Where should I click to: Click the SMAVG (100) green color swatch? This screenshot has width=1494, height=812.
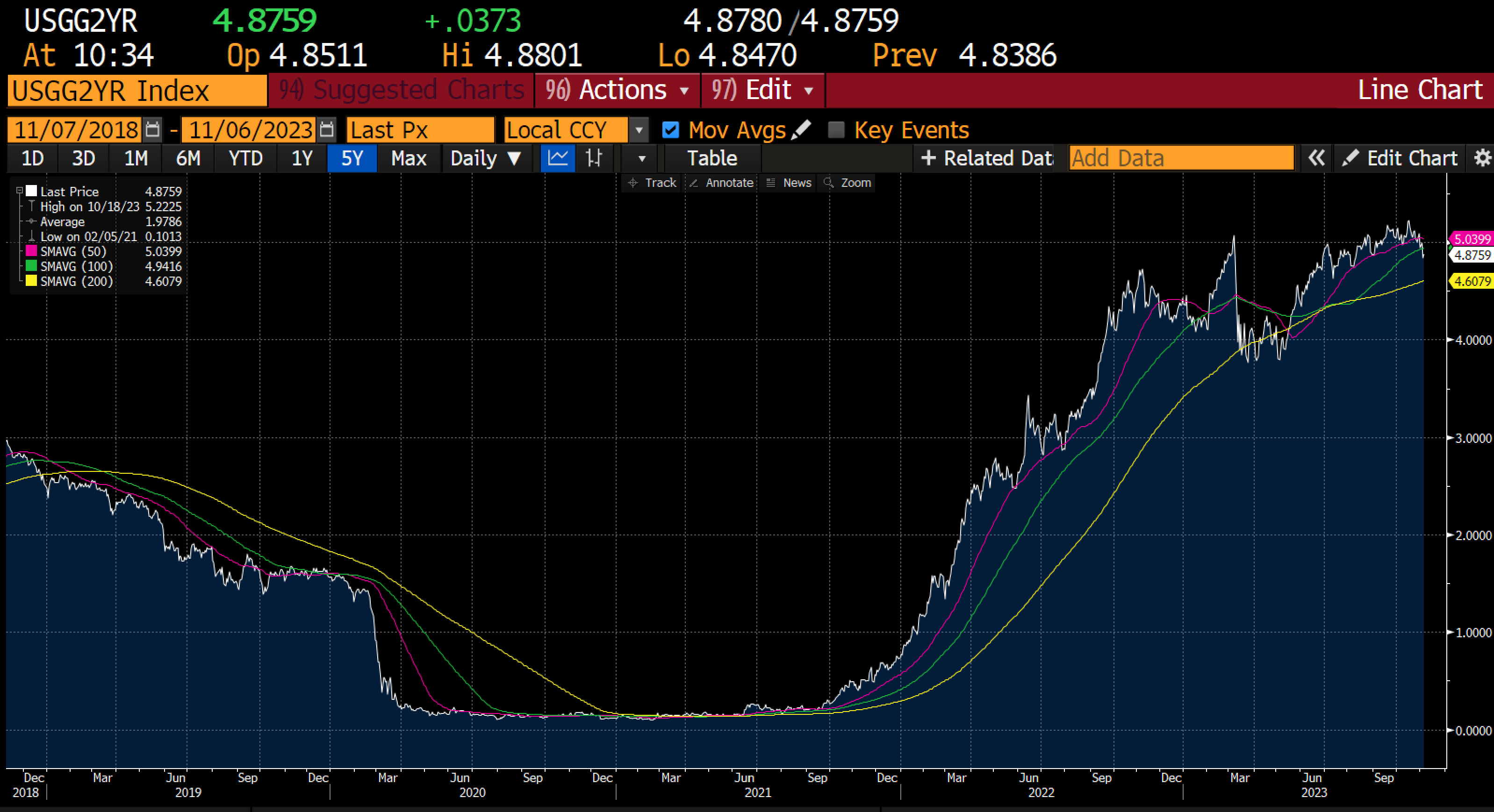31,266
